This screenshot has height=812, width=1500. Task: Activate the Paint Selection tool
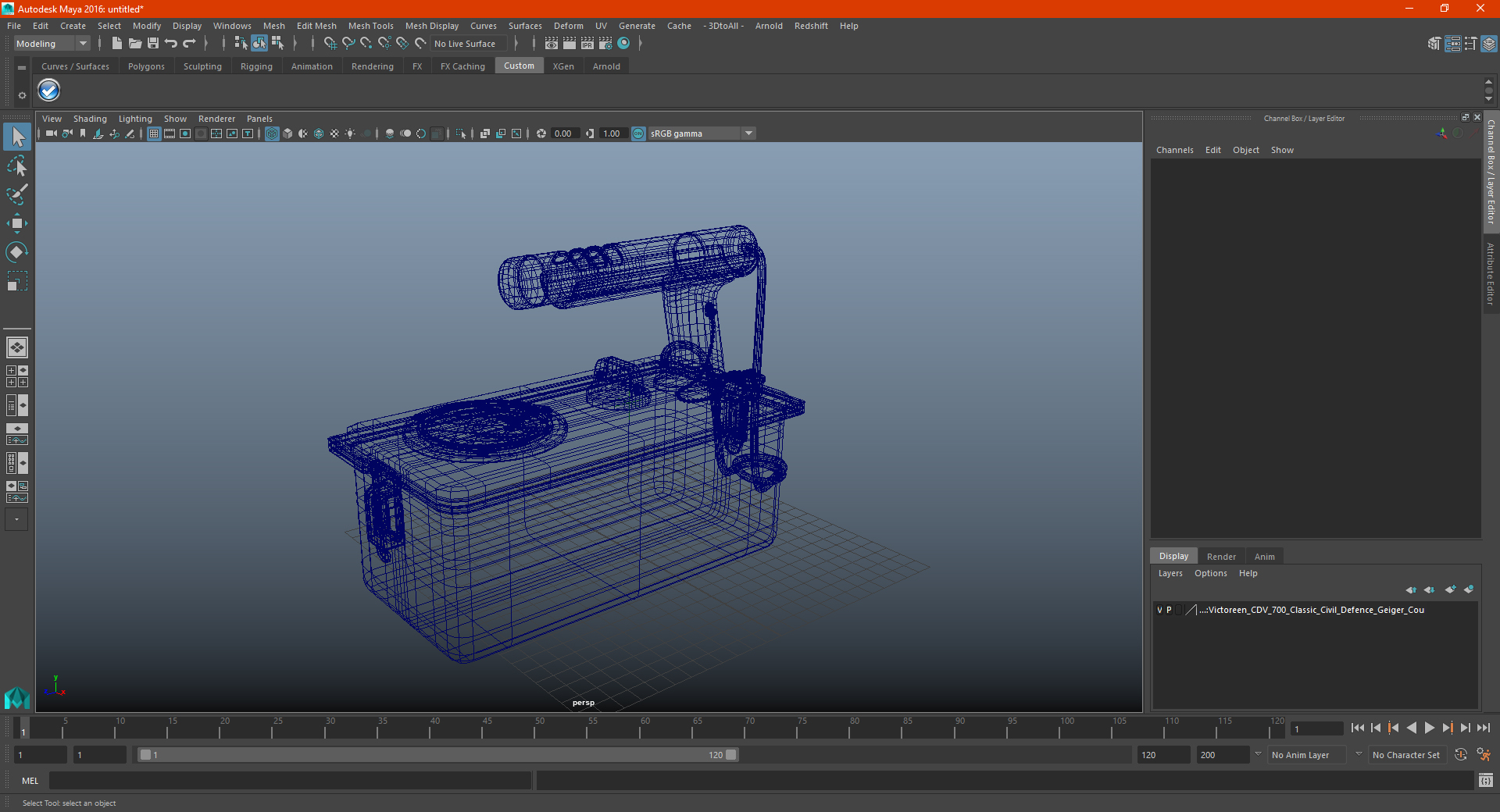tap(16, 194)
